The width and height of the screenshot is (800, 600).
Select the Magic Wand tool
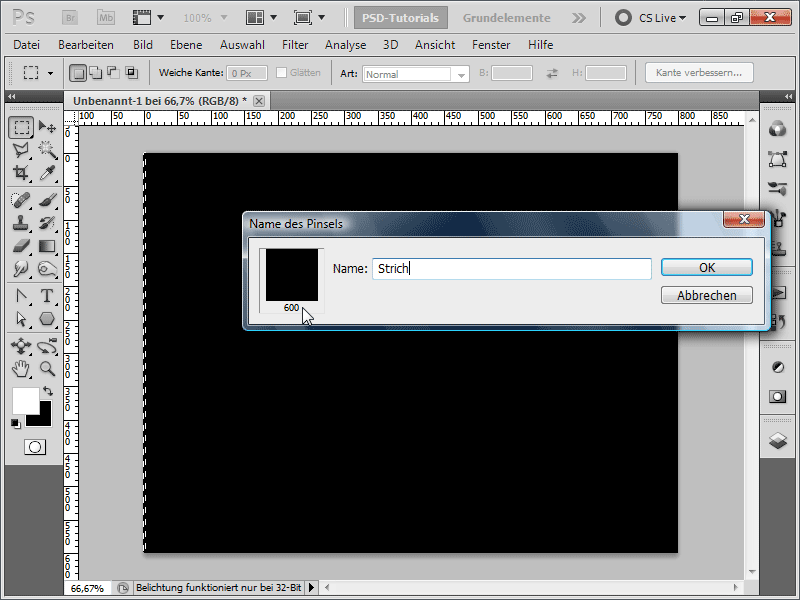click(x=47, y=150)
